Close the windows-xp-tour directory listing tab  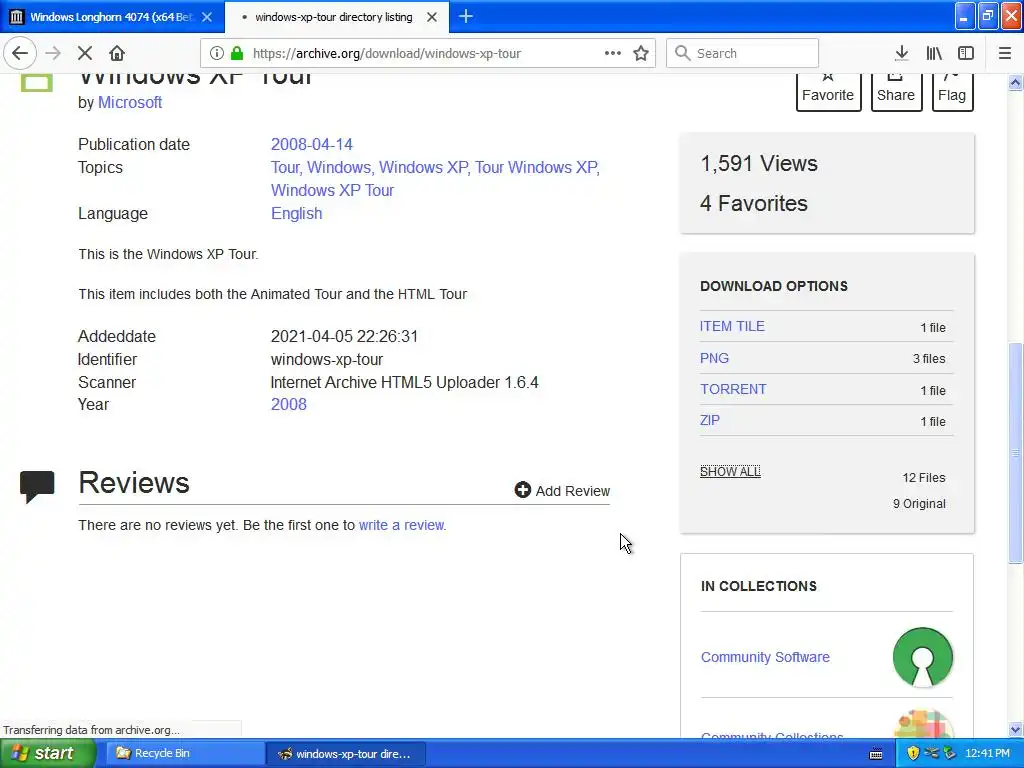pyautogui.click(x=432, y=17)
